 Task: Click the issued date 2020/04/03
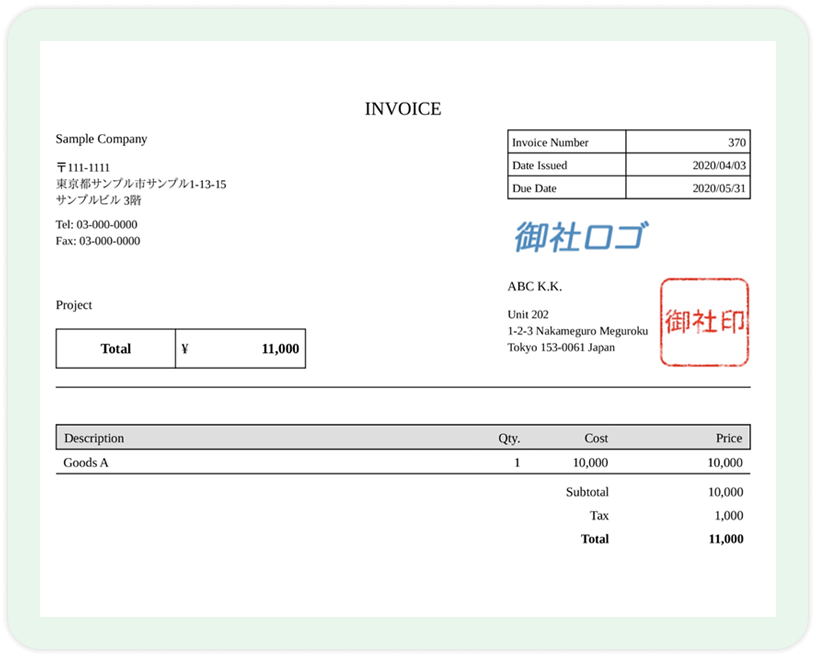pos(719,165)
